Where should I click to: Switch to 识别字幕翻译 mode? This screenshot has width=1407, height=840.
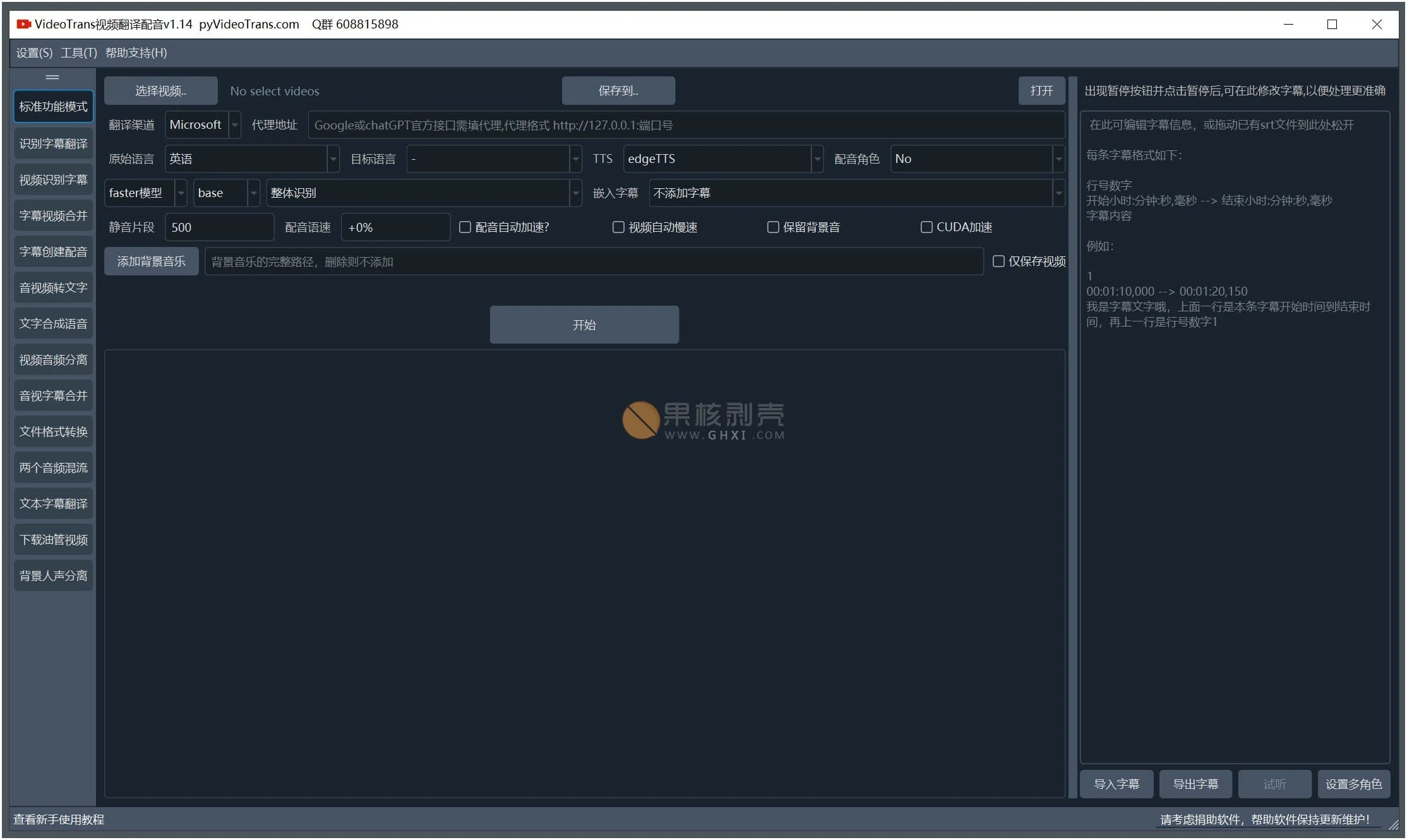click(53, 143)
